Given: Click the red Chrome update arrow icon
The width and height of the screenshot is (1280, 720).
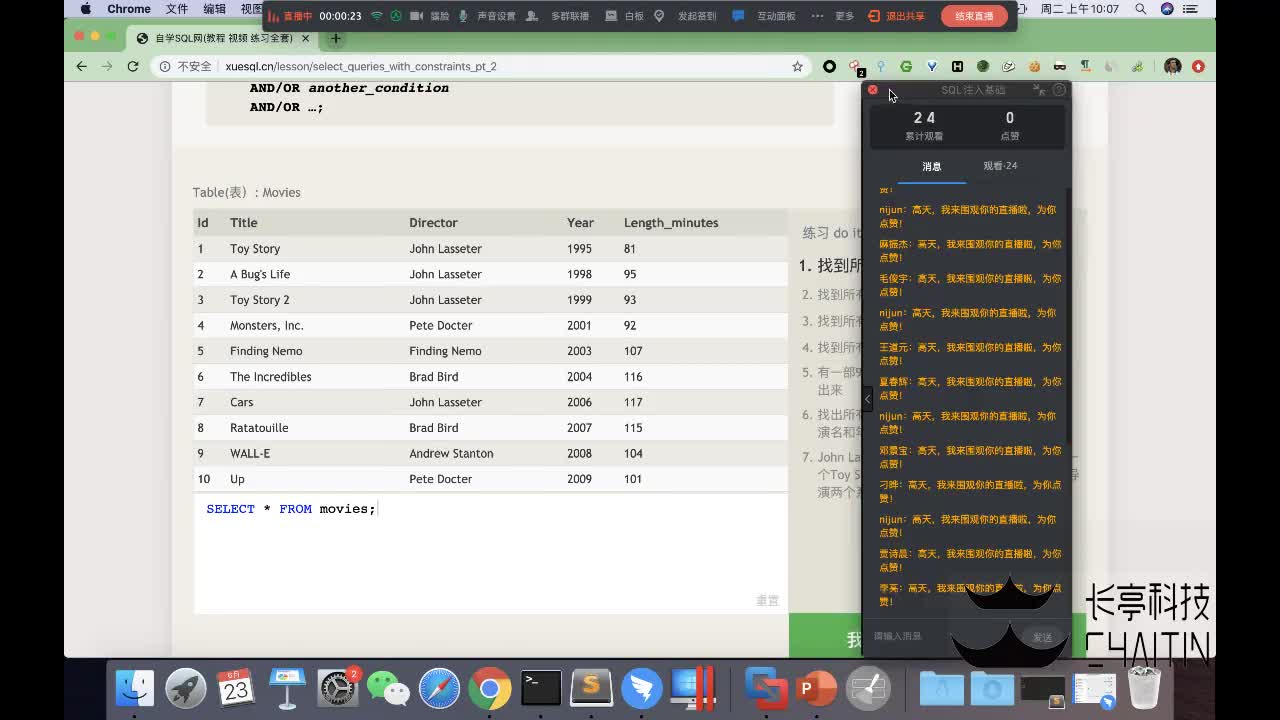Looking at the screenshot, I should click(x=1198, y=66).
